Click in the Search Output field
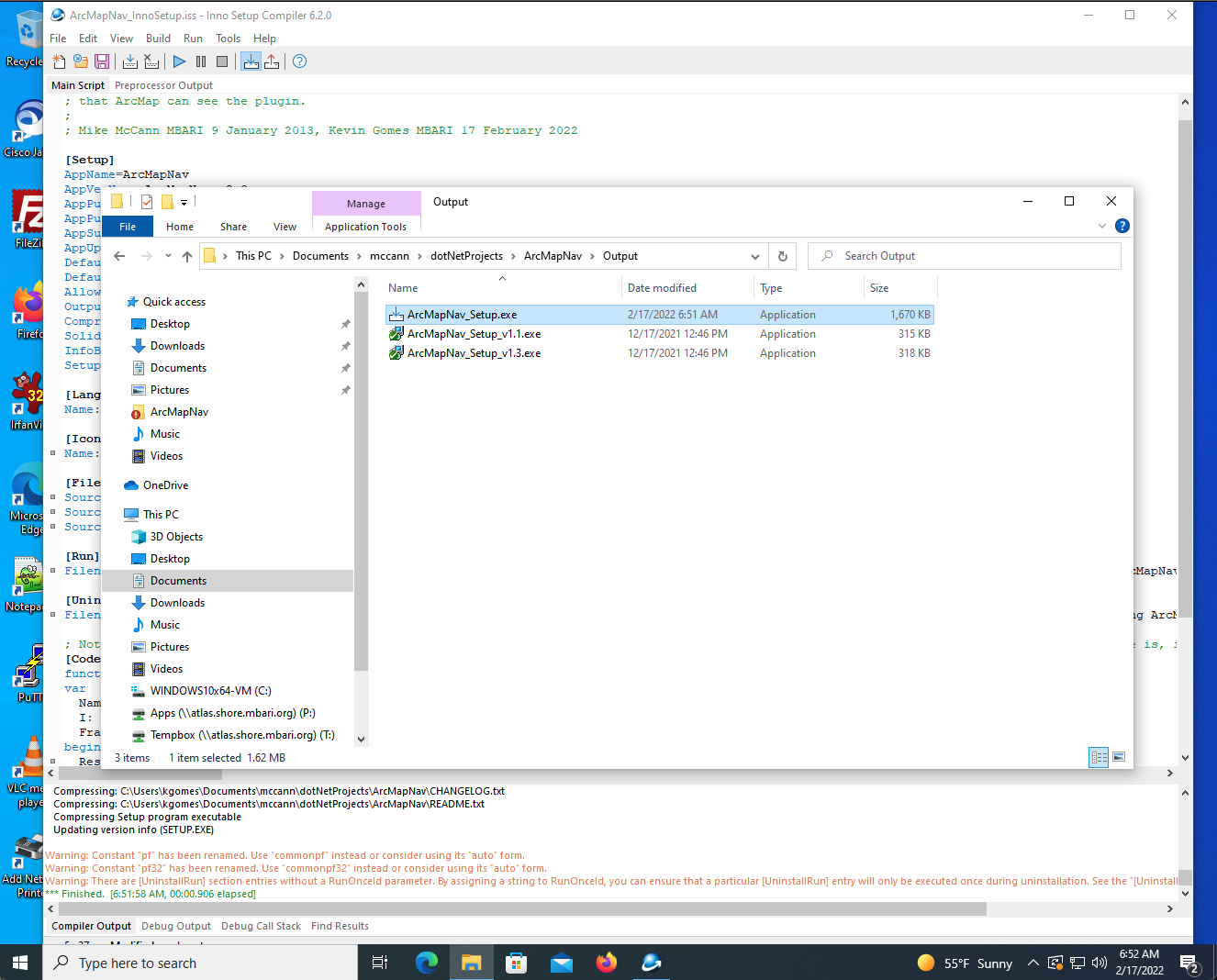The width and height of the screenshot is (1217, 980). tap(965, 256)
